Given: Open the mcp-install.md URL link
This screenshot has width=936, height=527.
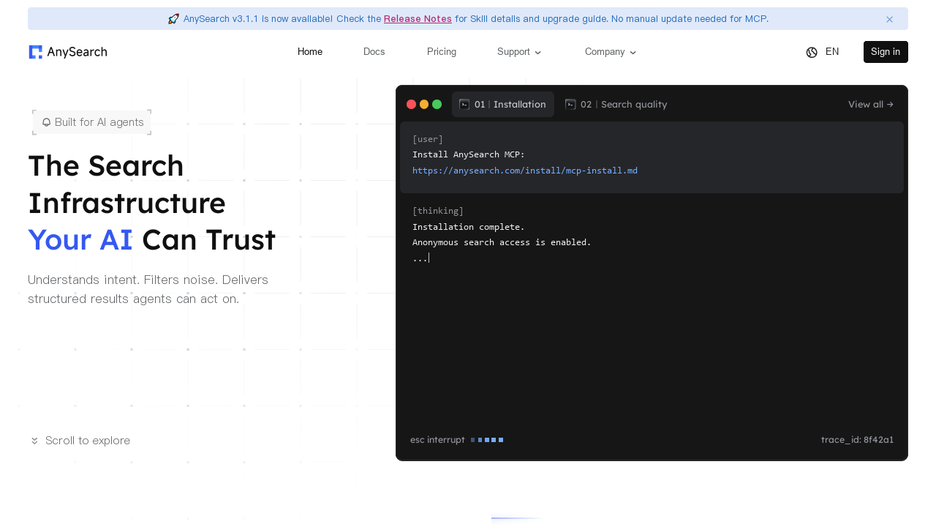Looking at the screenshot, I should pyautogui.click(x=525, y=171).
